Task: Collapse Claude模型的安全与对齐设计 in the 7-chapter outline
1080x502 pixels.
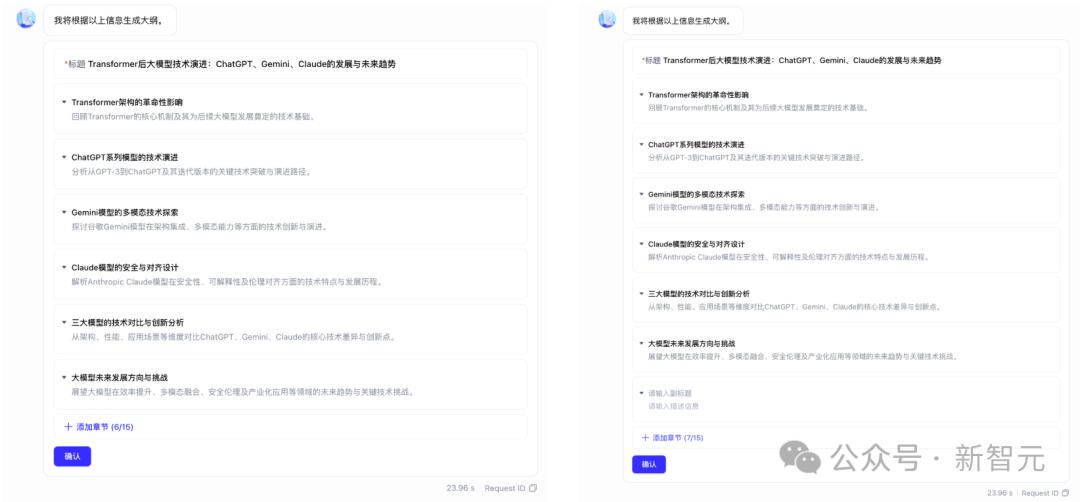Action: (641, 244)
